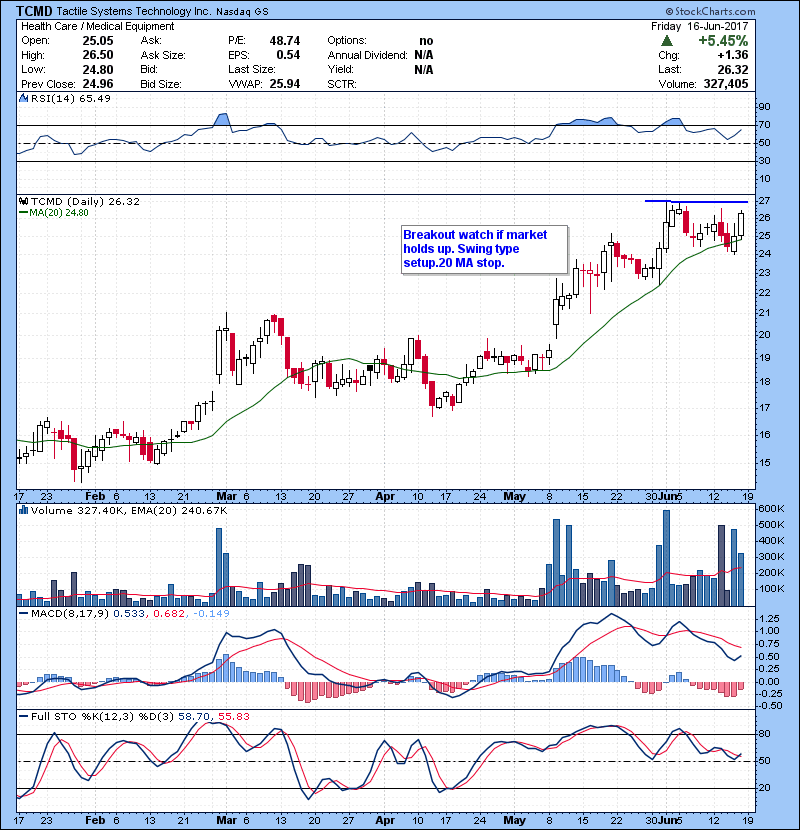Click the MACD(8,17,9) legend marker icon
Image resolution: width=800 pixels, height=830 pixels.
tap(22, 612)
